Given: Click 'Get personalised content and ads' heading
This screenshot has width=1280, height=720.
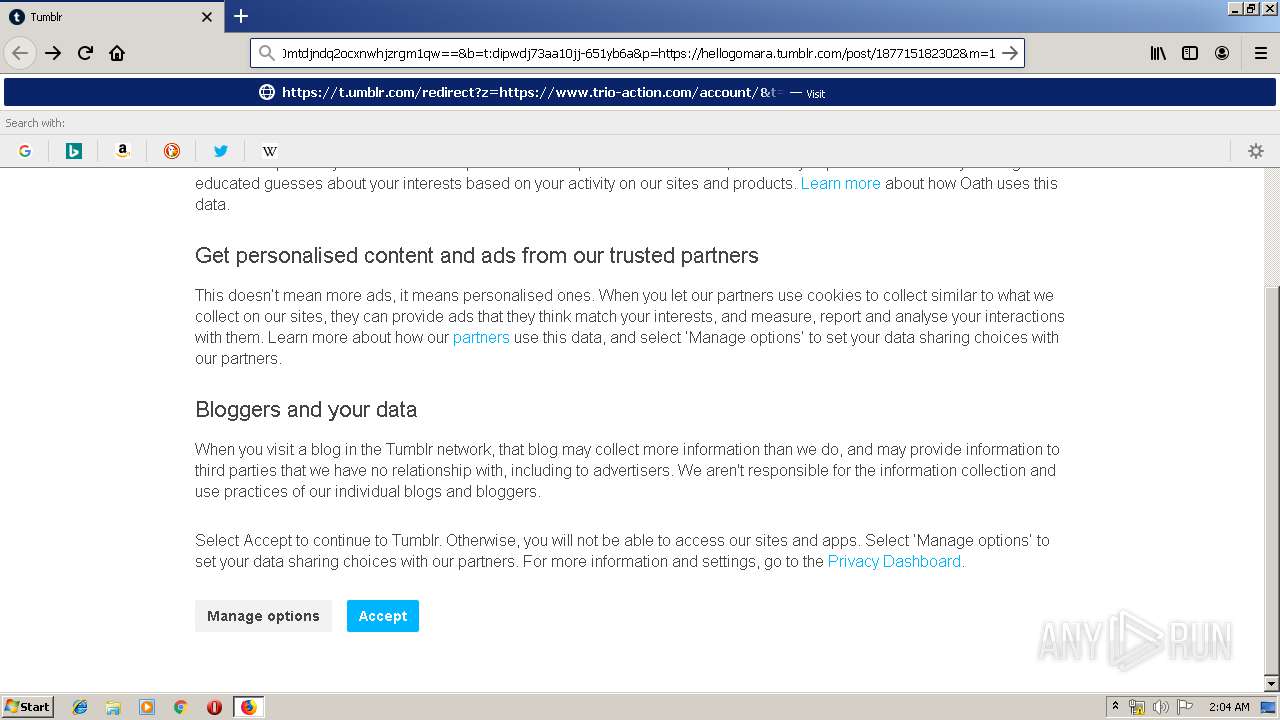Looking at the screenshot, I should click(x=477, y=256).
